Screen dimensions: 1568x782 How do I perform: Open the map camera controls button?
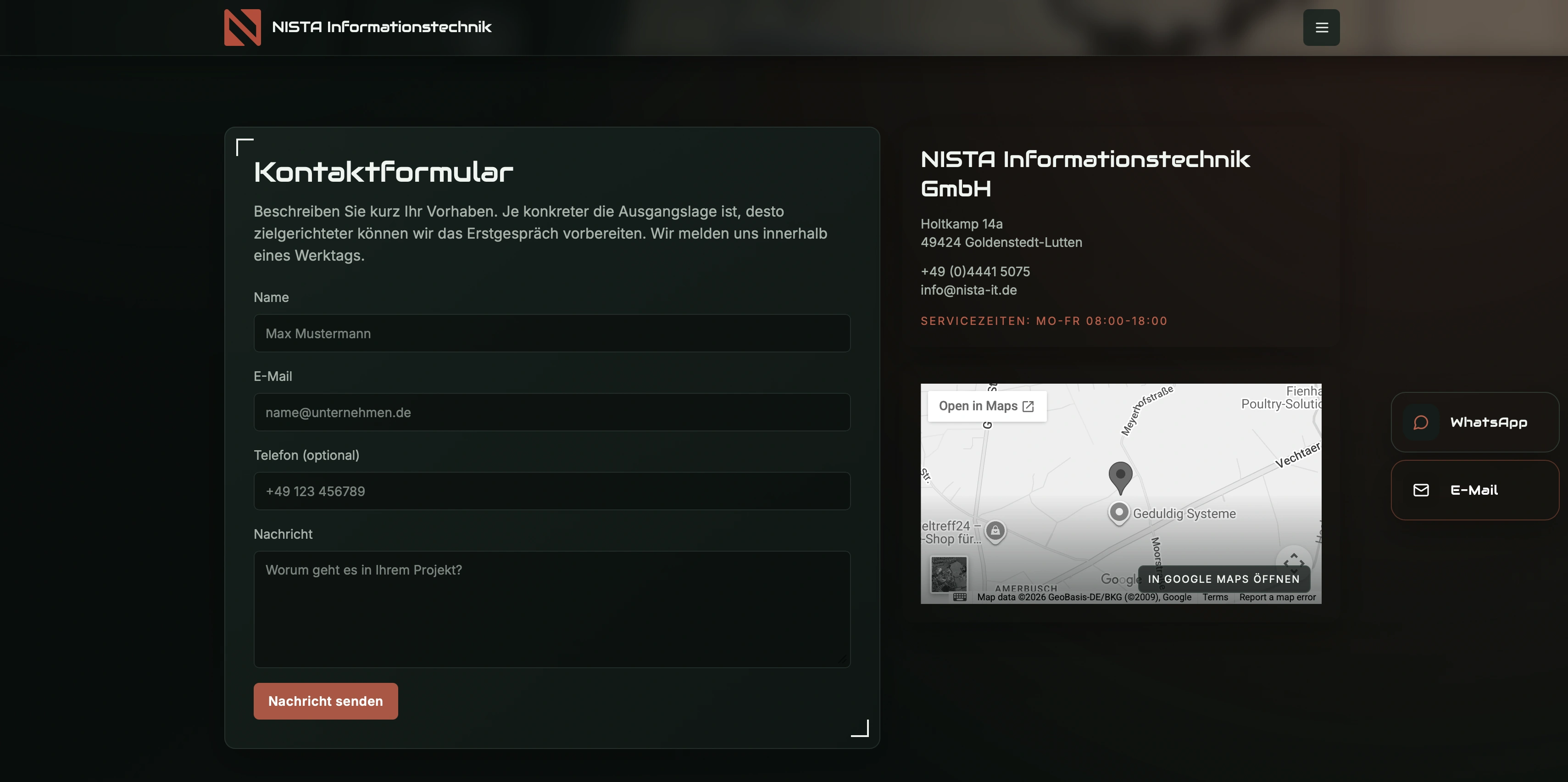click(1294, 557)
